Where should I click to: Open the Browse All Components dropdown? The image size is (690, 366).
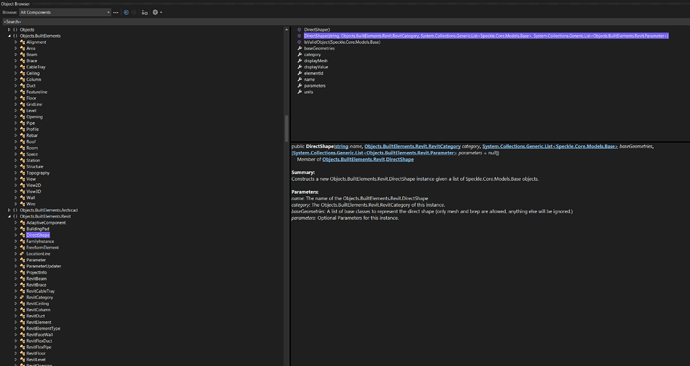pyautogui.click(x=65, y=12)
